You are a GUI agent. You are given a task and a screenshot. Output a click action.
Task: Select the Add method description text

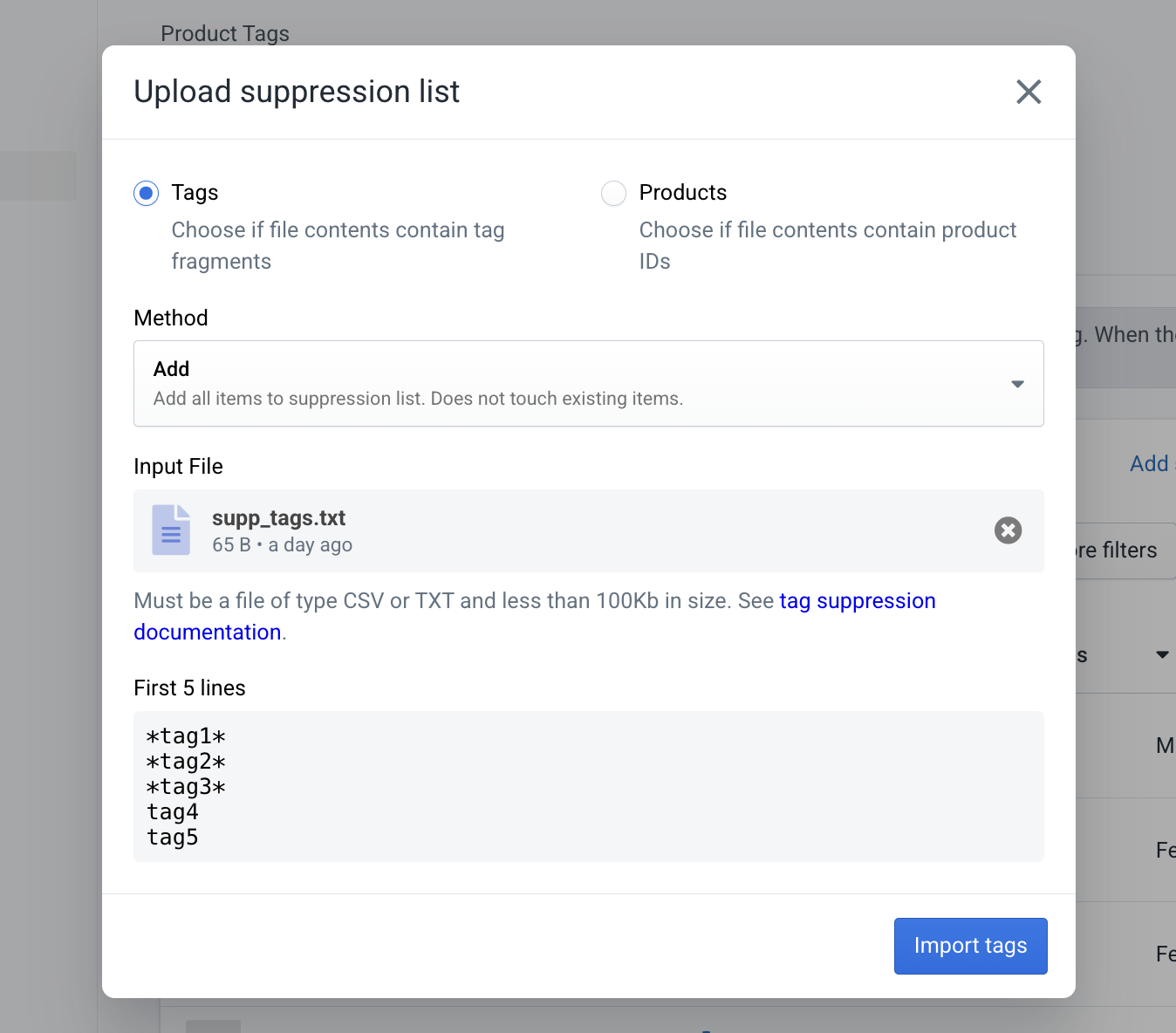pos(417,398)
